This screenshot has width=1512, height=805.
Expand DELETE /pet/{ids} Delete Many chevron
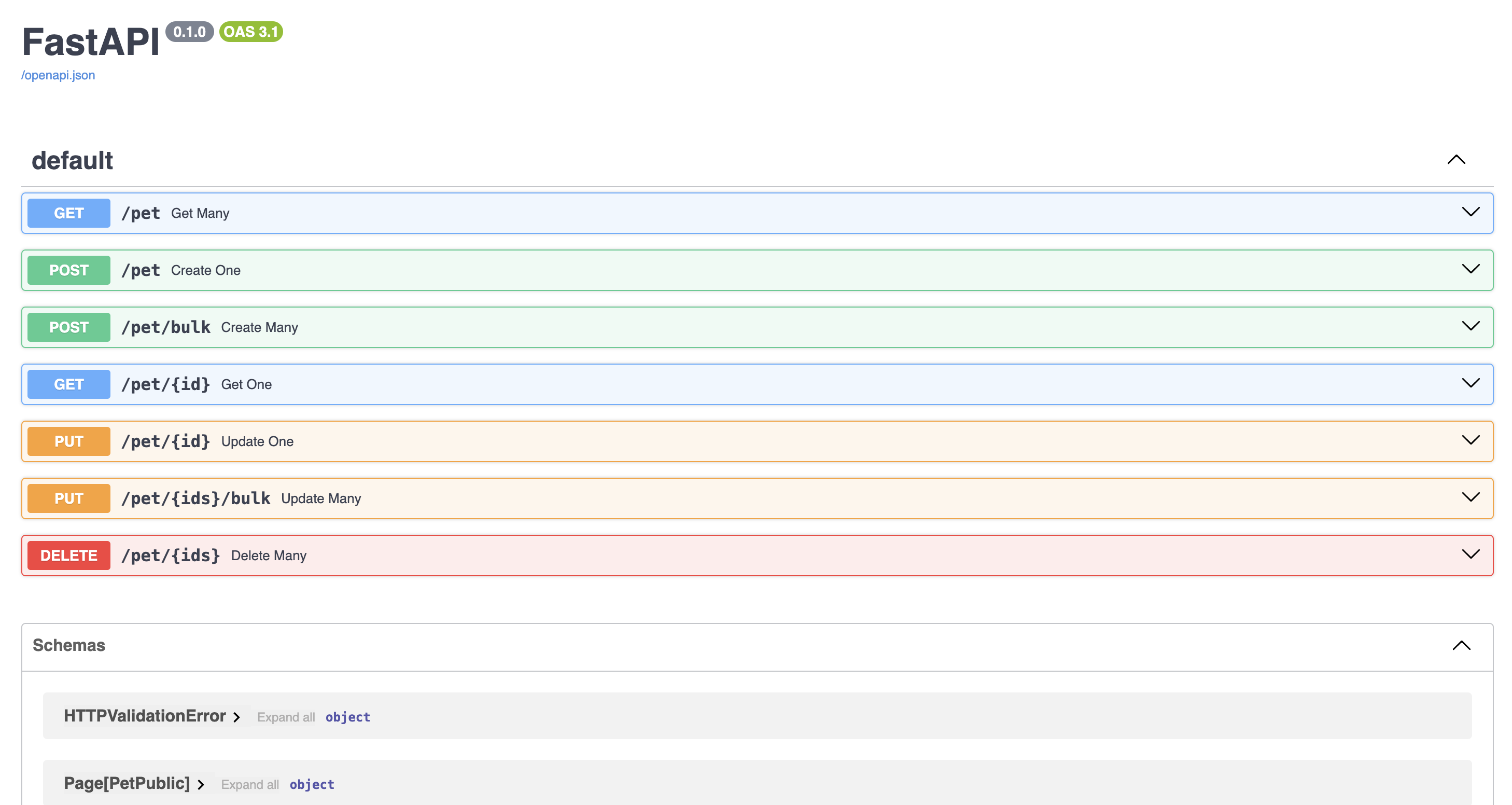(x=1471, y=553)
